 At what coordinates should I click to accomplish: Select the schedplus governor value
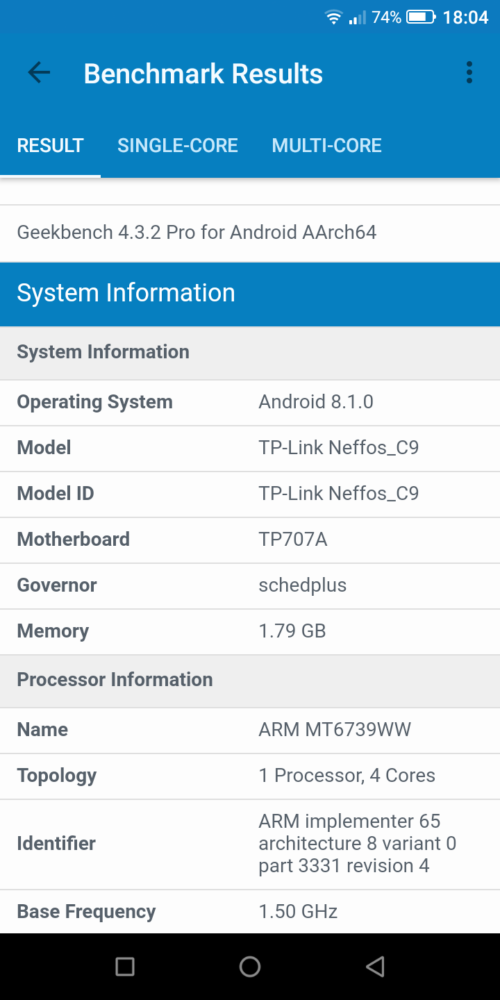click(302, 585)
